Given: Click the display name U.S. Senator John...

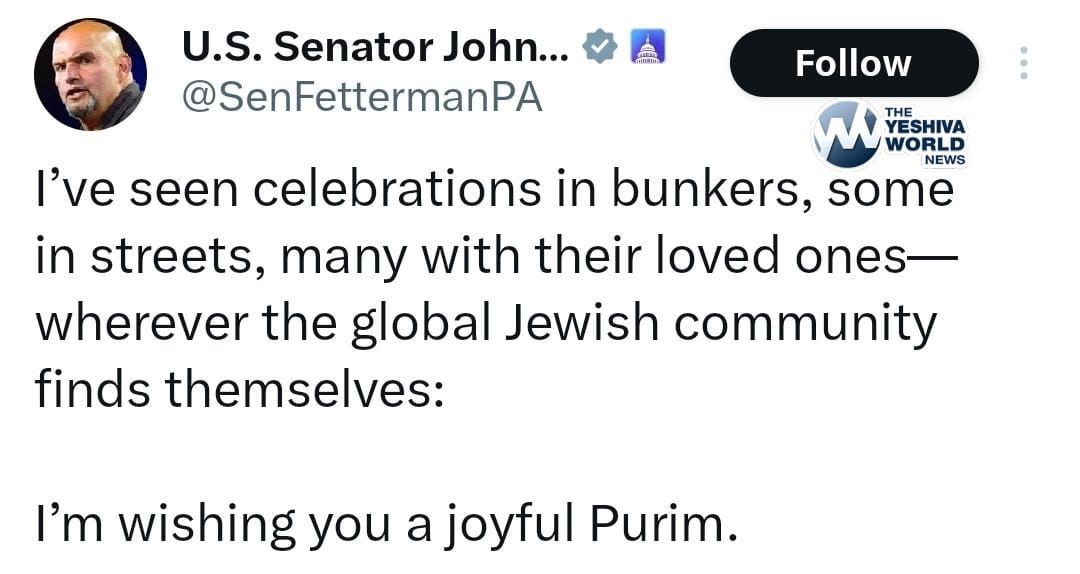Looking at the screenshot, I should coord(375,47).
